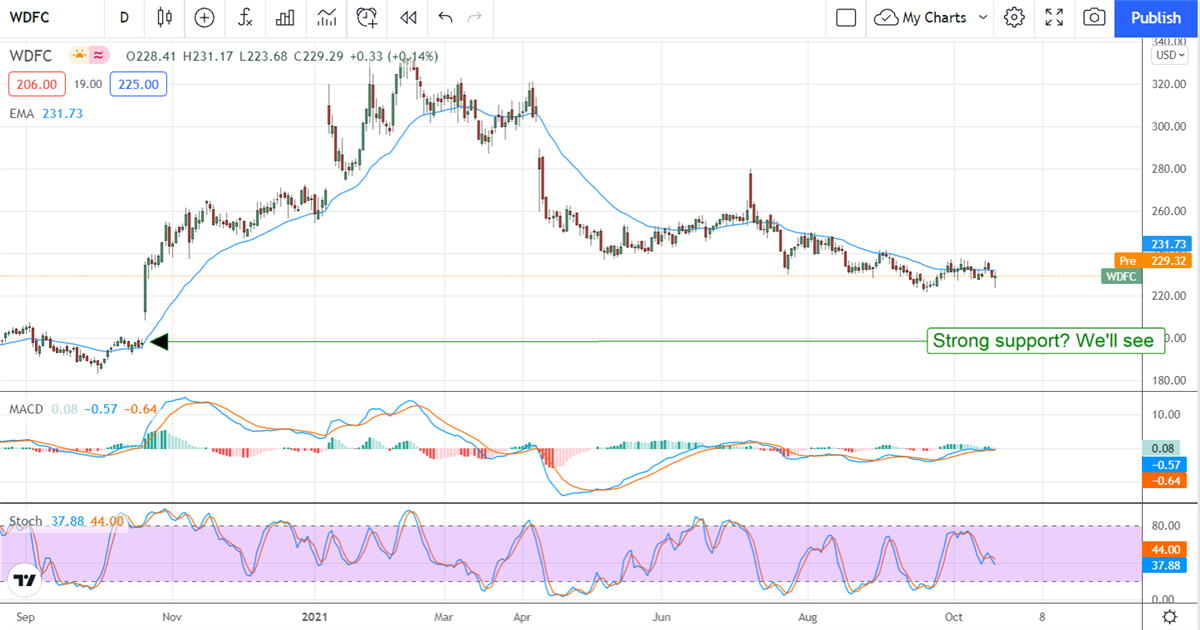Image resolution: width=1200 pixels, height=630 pixels.
Task: Click the green WDFC price tag on price axis
Action: tap(1121, 276)
